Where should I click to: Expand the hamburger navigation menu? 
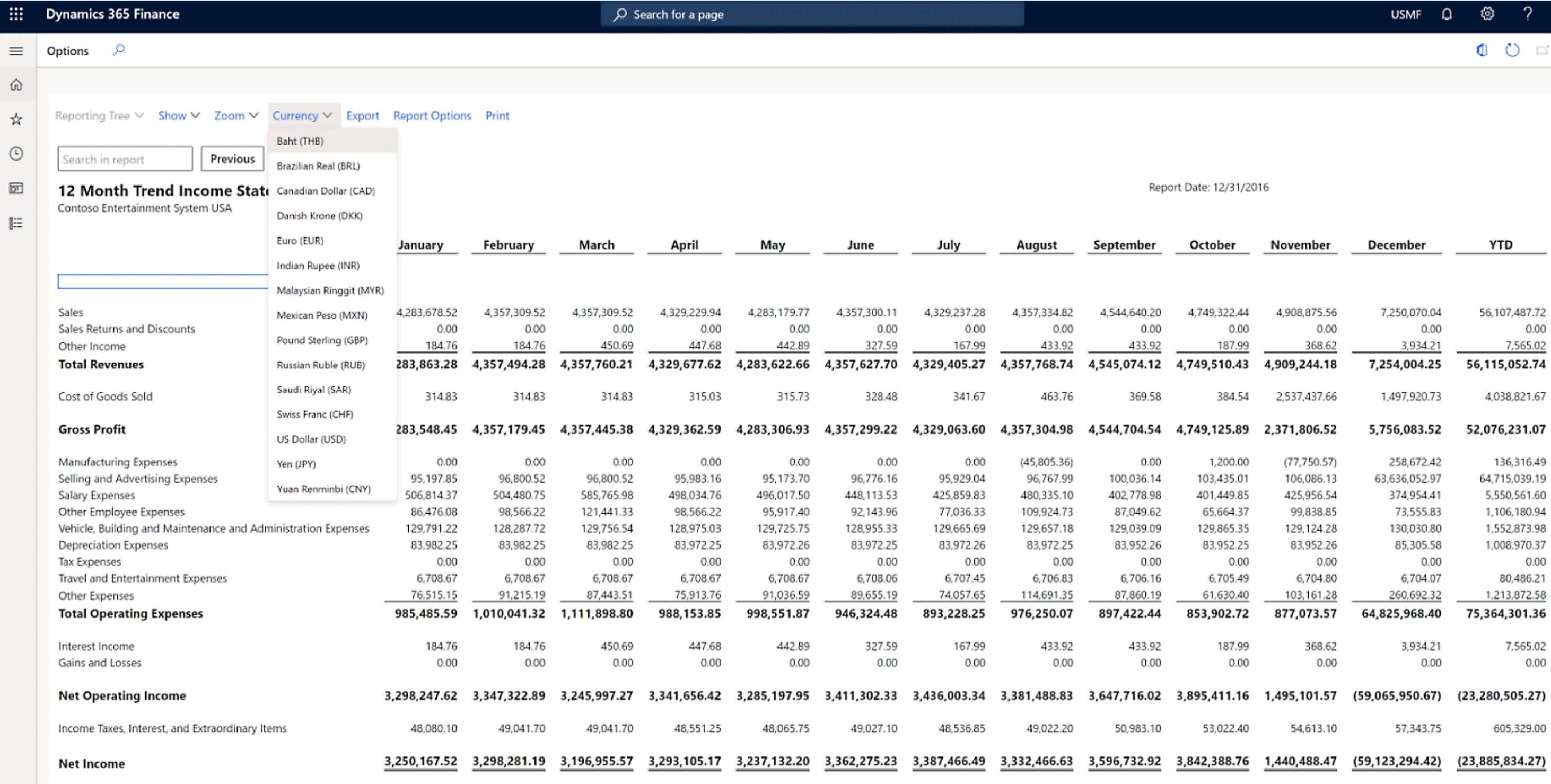click(x=16, y=51)
